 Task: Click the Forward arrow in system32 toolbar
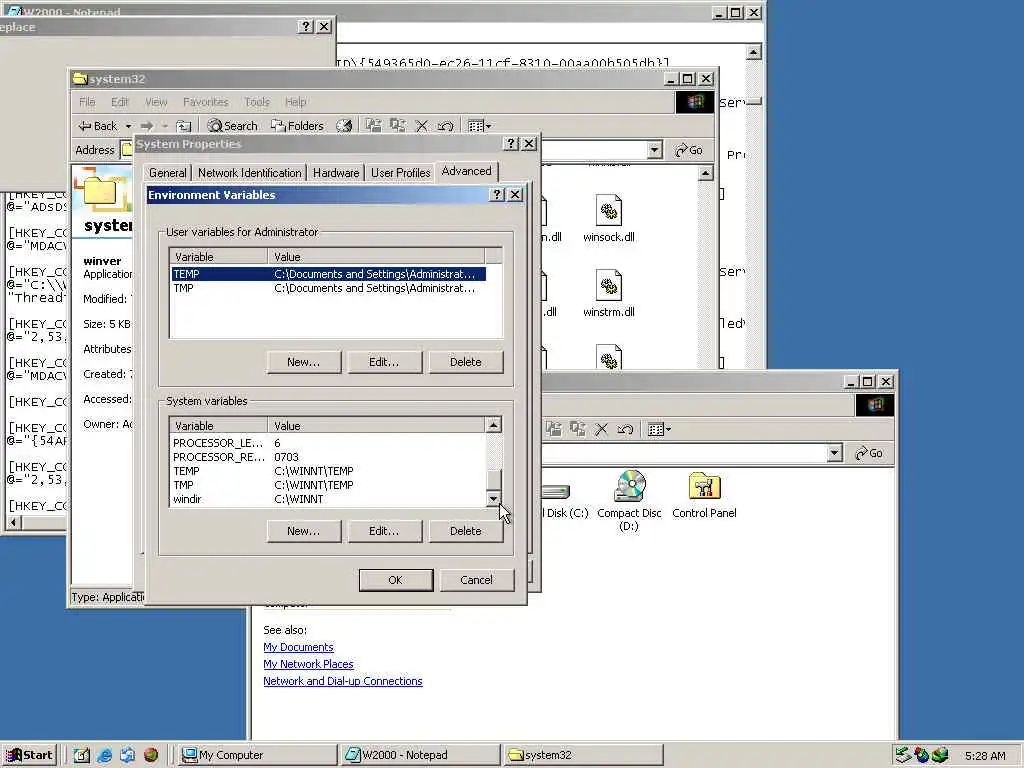[147, 126]
